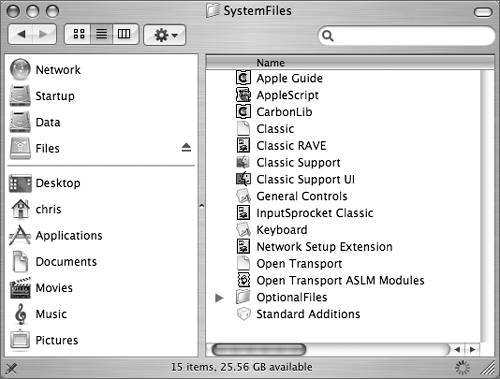Go back with the left arrow button
Image resolution: width=500 pixels, height=379 pixels.
(x=21, y=34)
